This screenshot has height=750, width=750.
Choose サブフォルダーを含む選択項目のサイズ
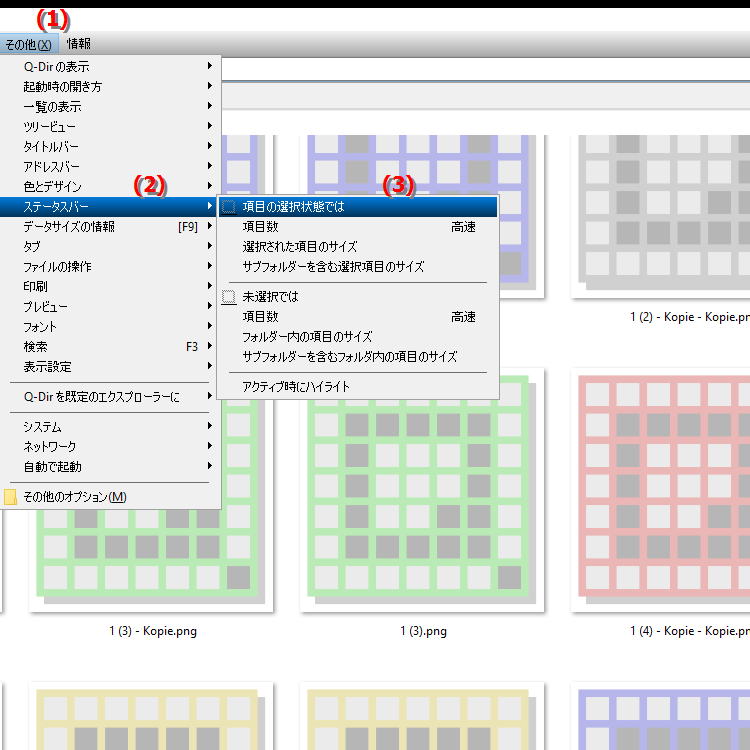(358, 267)
